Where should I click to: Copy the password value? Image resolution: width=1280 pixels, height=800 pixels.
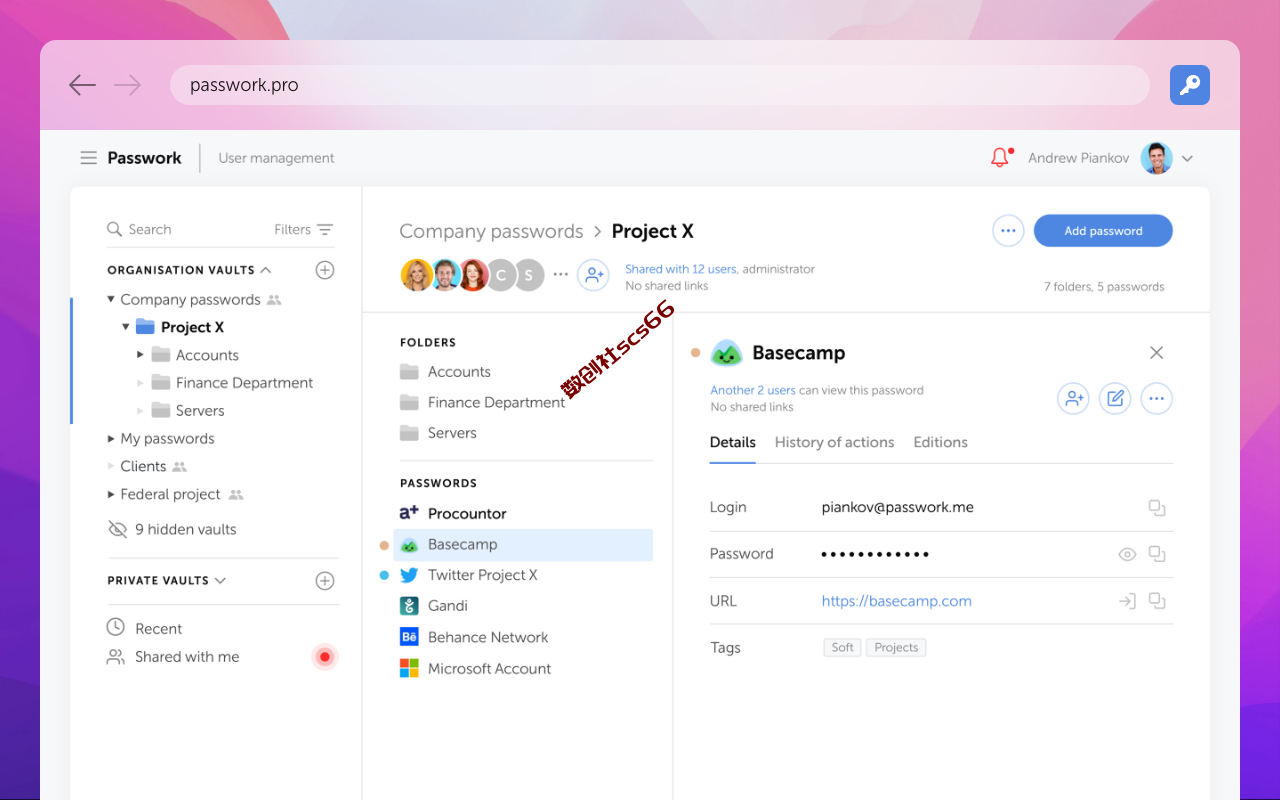(x=1157, y=554)
